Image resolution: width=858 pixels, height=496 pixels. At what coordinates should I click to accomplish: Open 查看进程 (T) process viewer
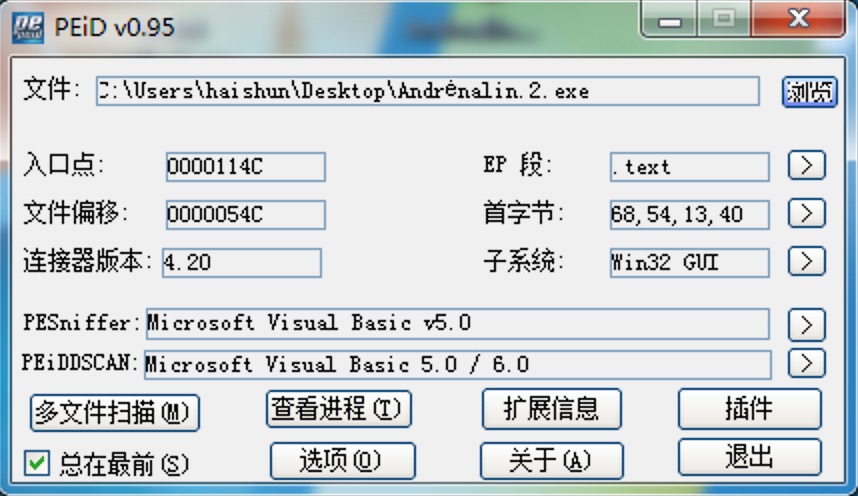(x=339, y=409)
